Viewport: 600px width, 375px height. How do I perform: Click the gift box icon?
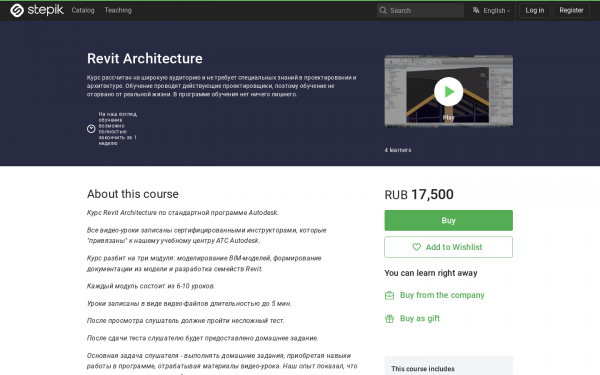pyautogui.click(x=389, y=318)
